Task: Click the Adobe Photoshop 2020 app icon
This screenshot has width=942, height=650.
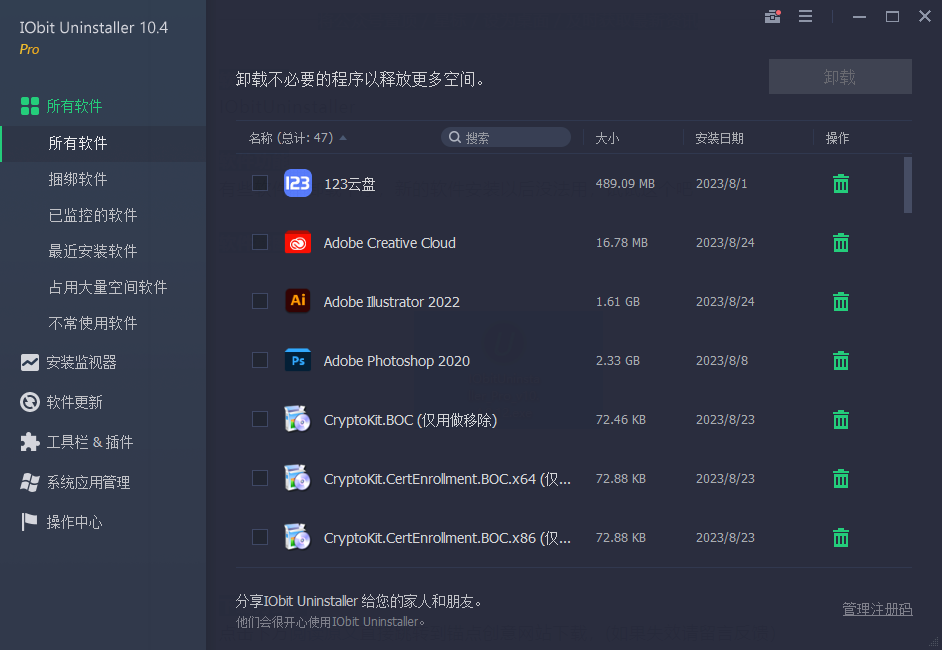Action: (297, 361)
